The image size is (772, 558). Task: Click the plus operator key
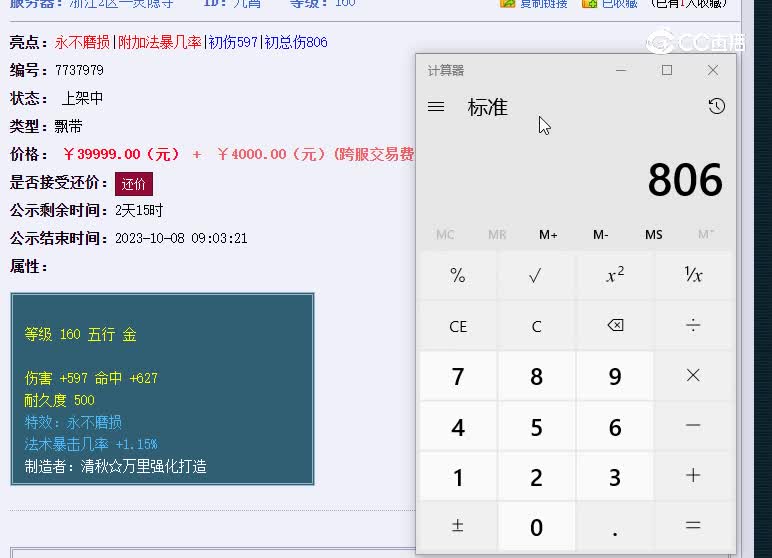[x=693, y=476]
